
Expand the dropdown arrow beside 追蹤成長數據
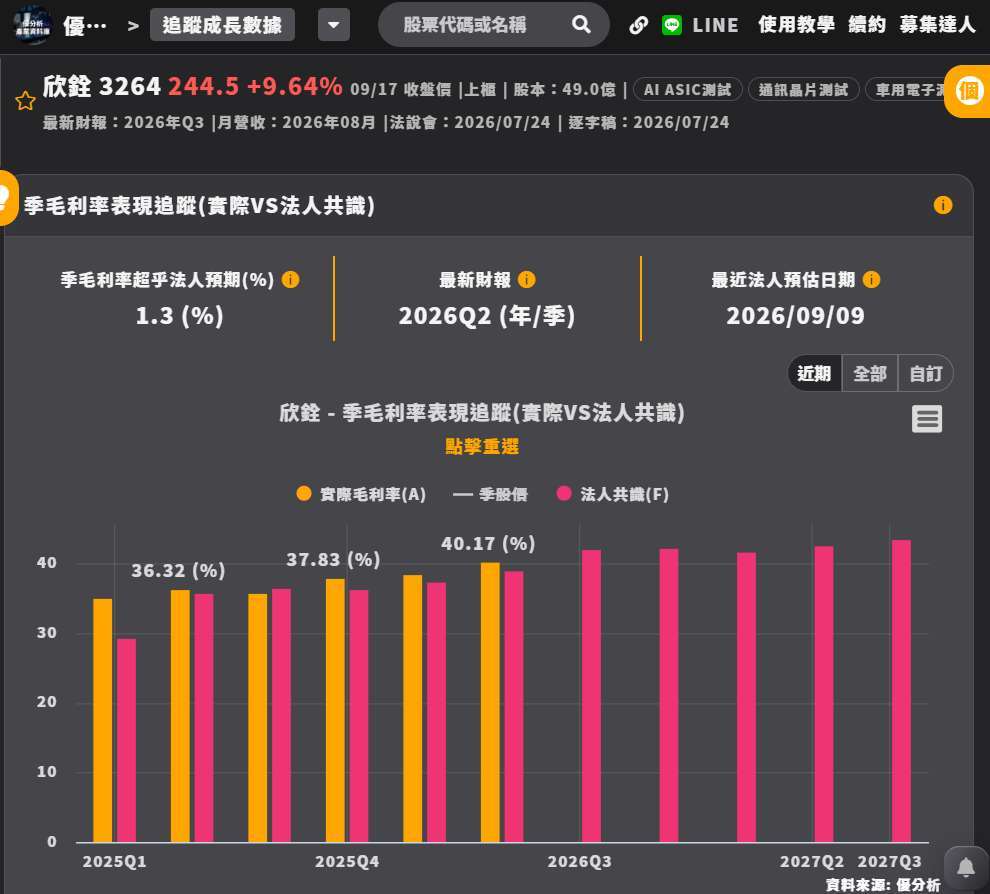coord(334,25)
